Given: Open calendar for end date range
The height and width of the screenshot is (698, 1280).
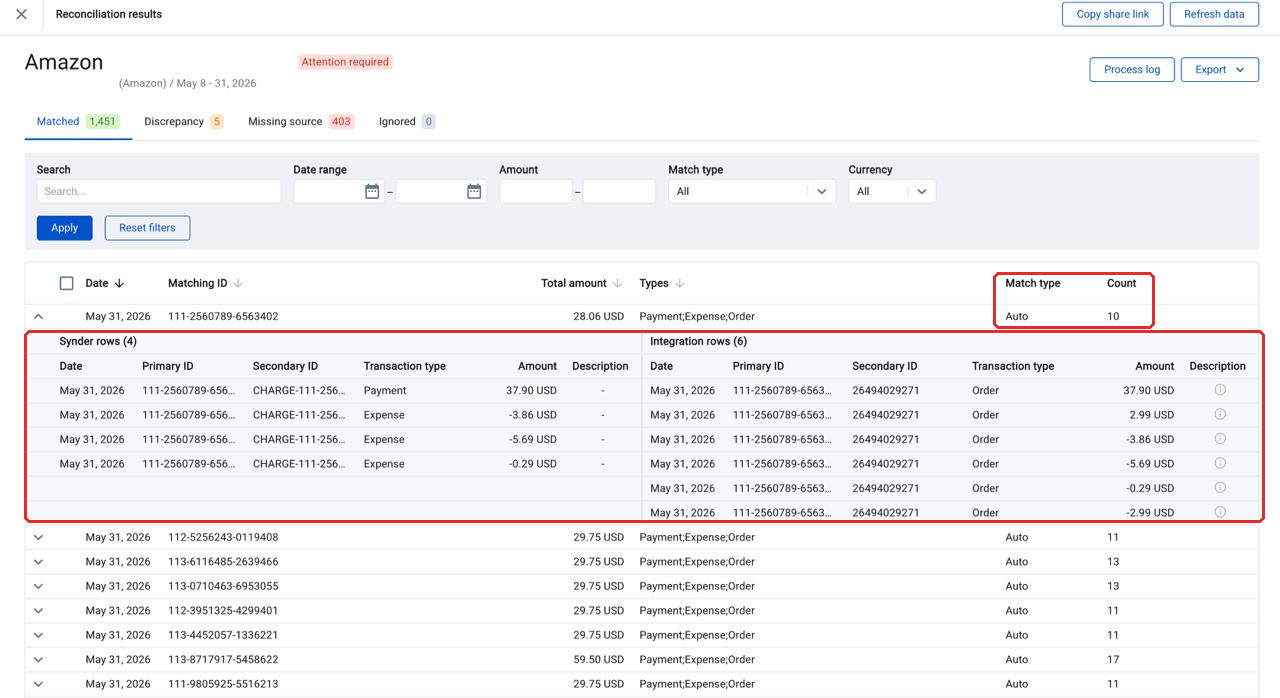Looking at the screenshot, I should pos(474,191).
